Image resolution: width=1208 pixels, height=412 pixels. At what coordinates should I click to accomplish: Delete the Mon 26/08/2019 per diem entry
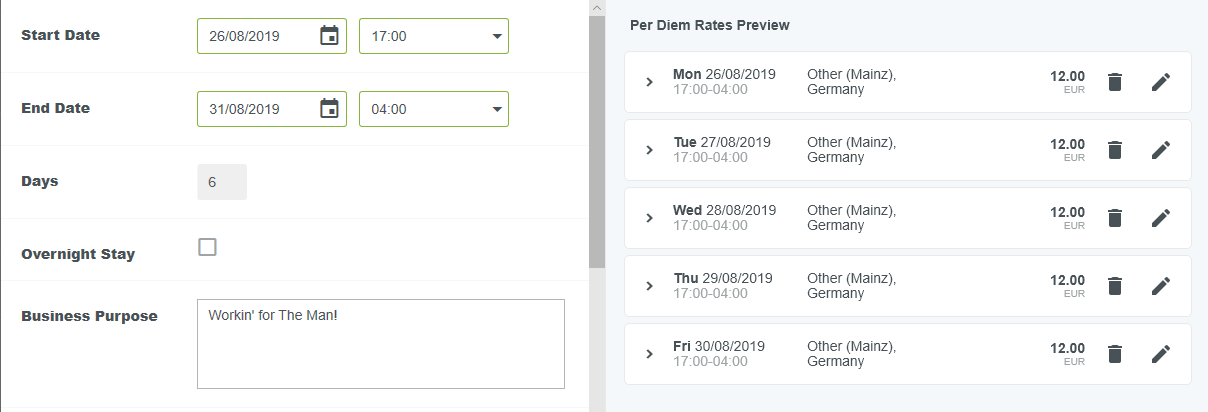pyautogui.click(x=1115, y=82)
